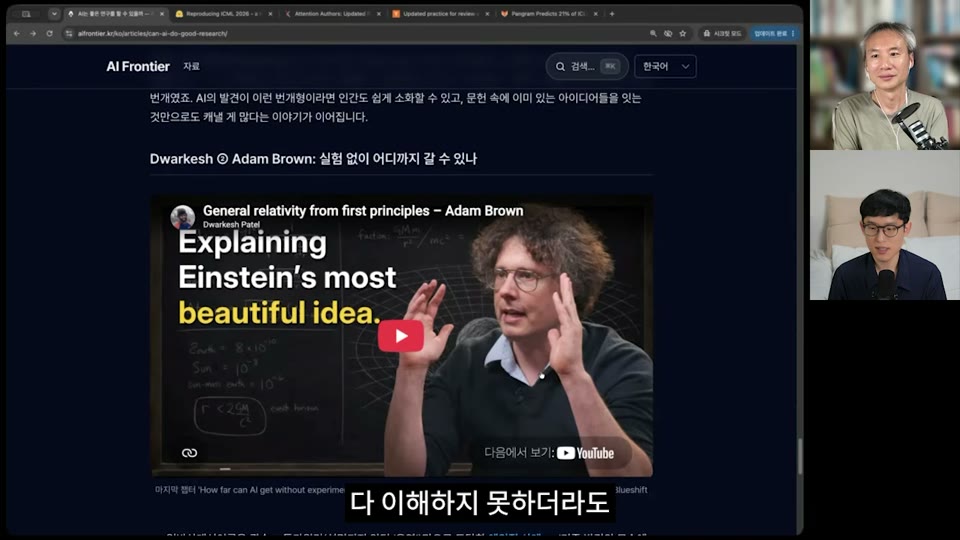960x540 pixels.
Task: Open the tab search dropdown arrow
Action: point(54,13)
